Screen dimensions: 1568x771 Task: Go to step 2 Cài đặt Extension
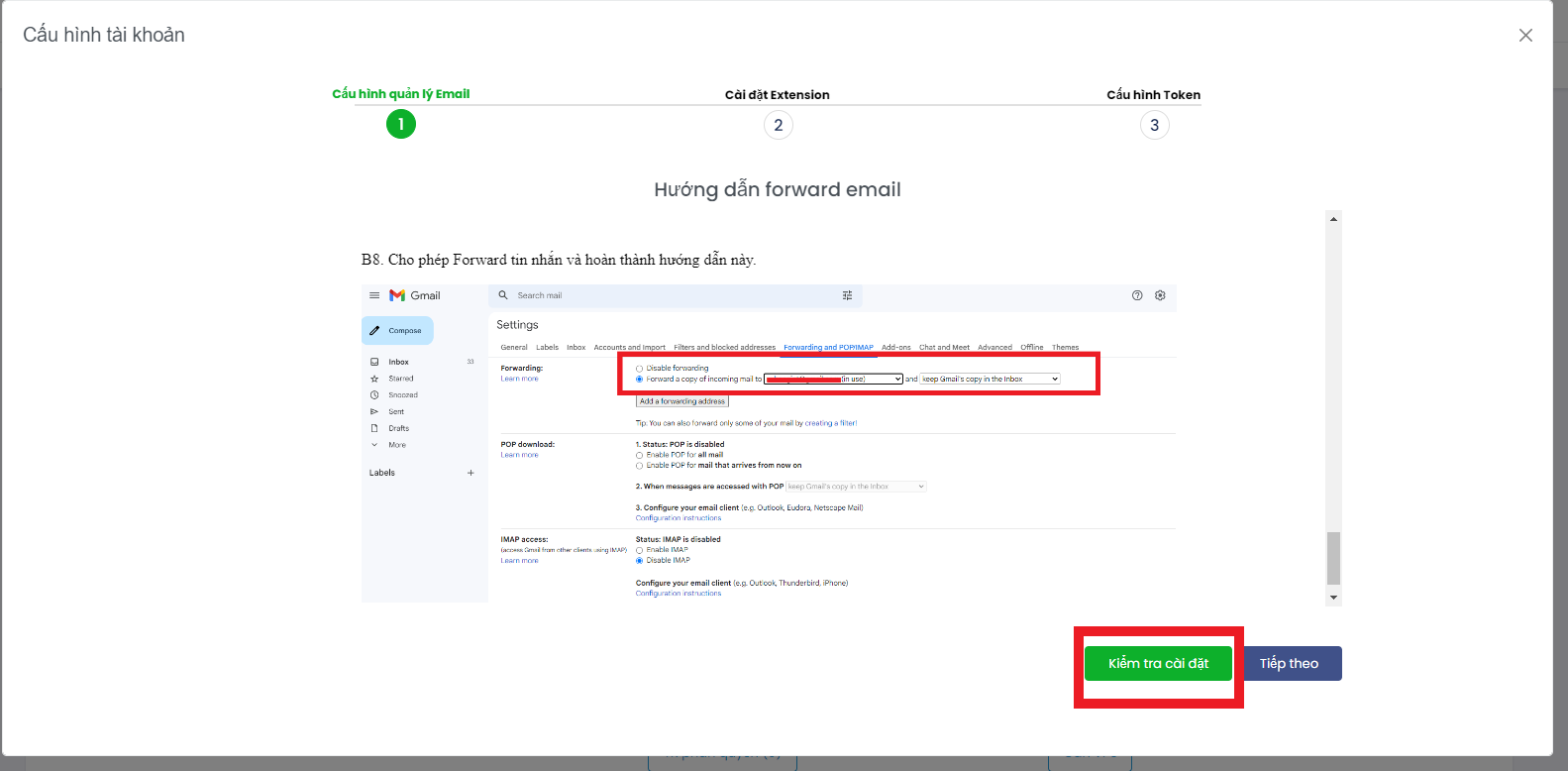(x=778, y=125)
